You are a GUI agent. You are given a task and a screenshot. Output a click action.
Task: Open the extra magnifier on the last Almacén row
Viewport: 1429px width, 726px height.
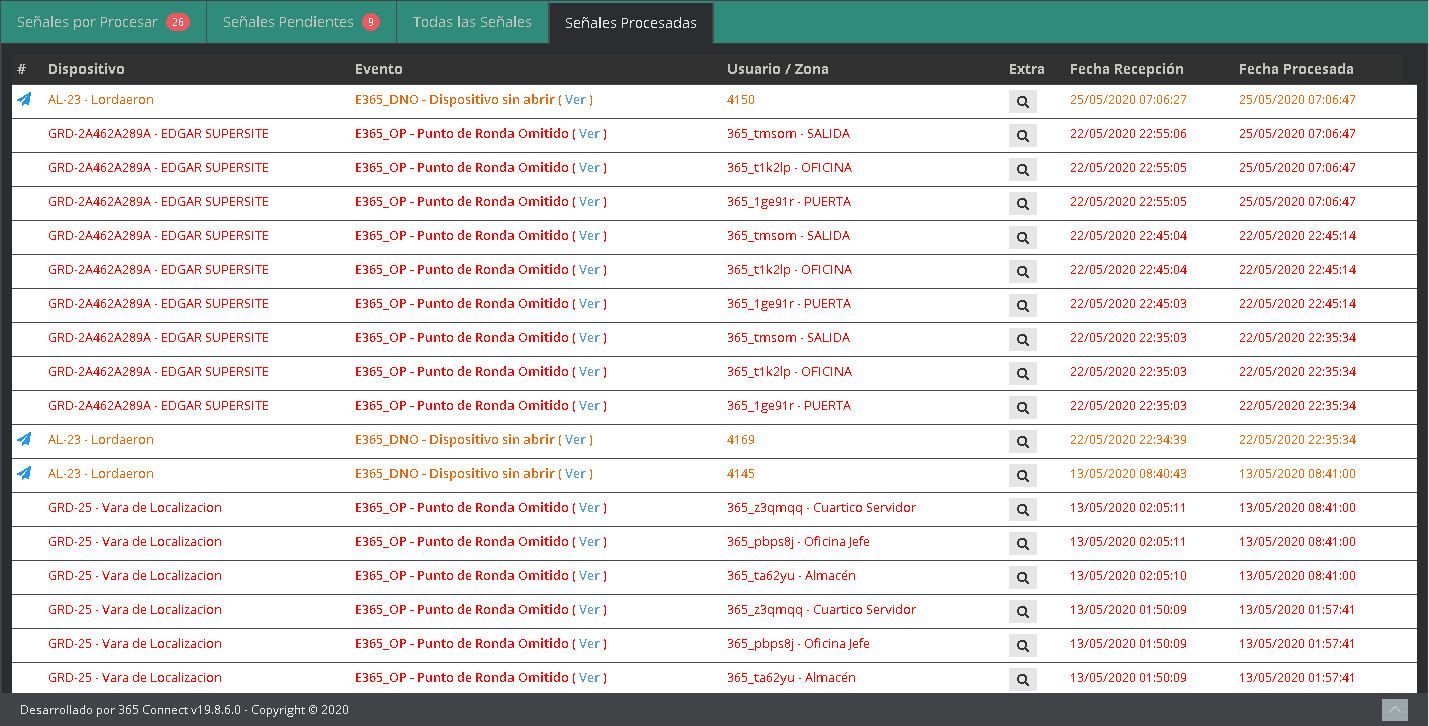(1022, 680)
